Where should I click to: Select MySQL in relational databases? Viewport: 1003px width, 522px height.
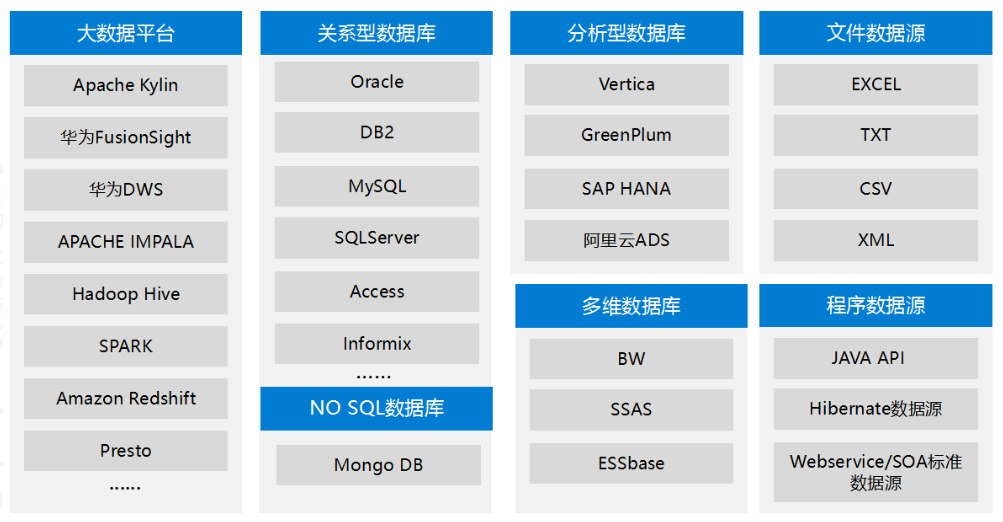pos(377,186)
